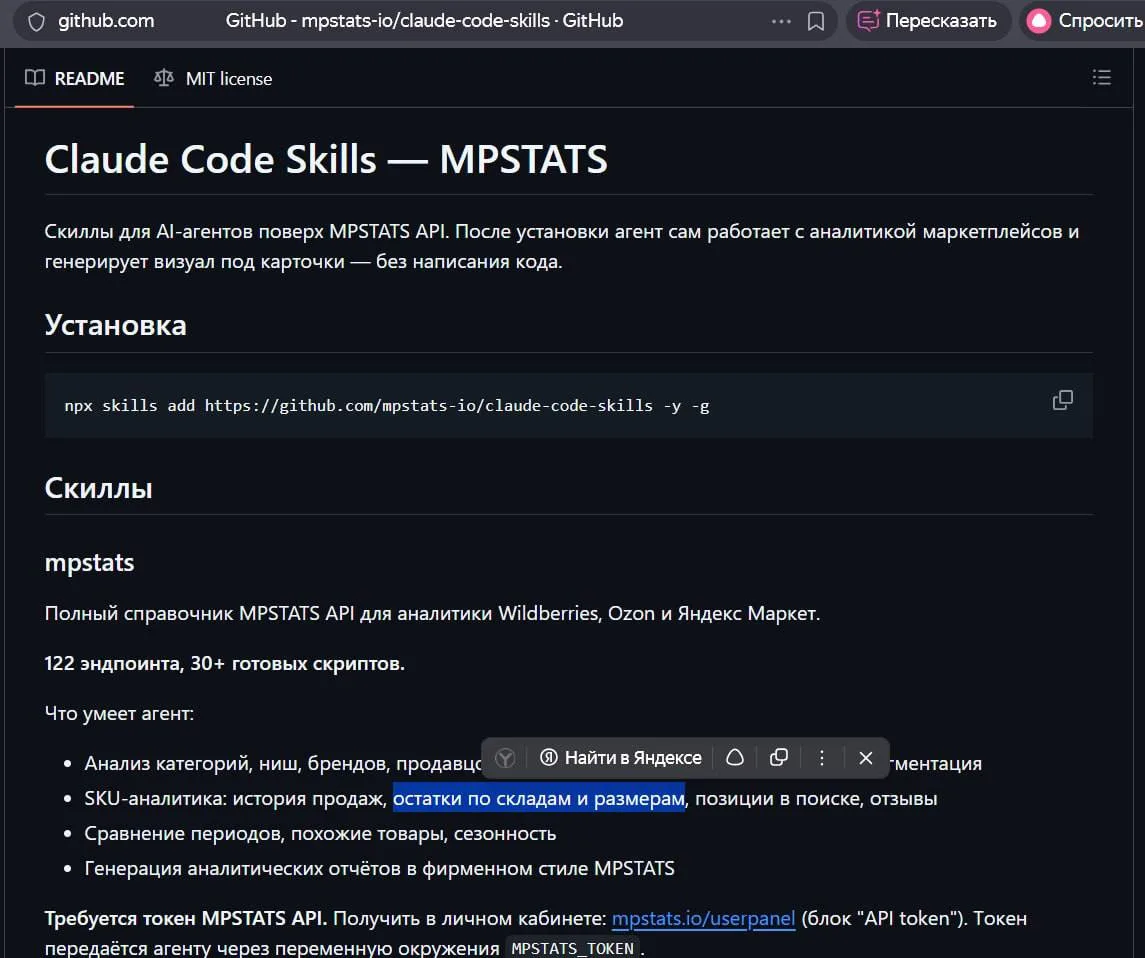Click the line Сравнение периодов, похожие товары, сезонность
Image resolution: width=1145 pixels, height=958 pixels.
320,834
